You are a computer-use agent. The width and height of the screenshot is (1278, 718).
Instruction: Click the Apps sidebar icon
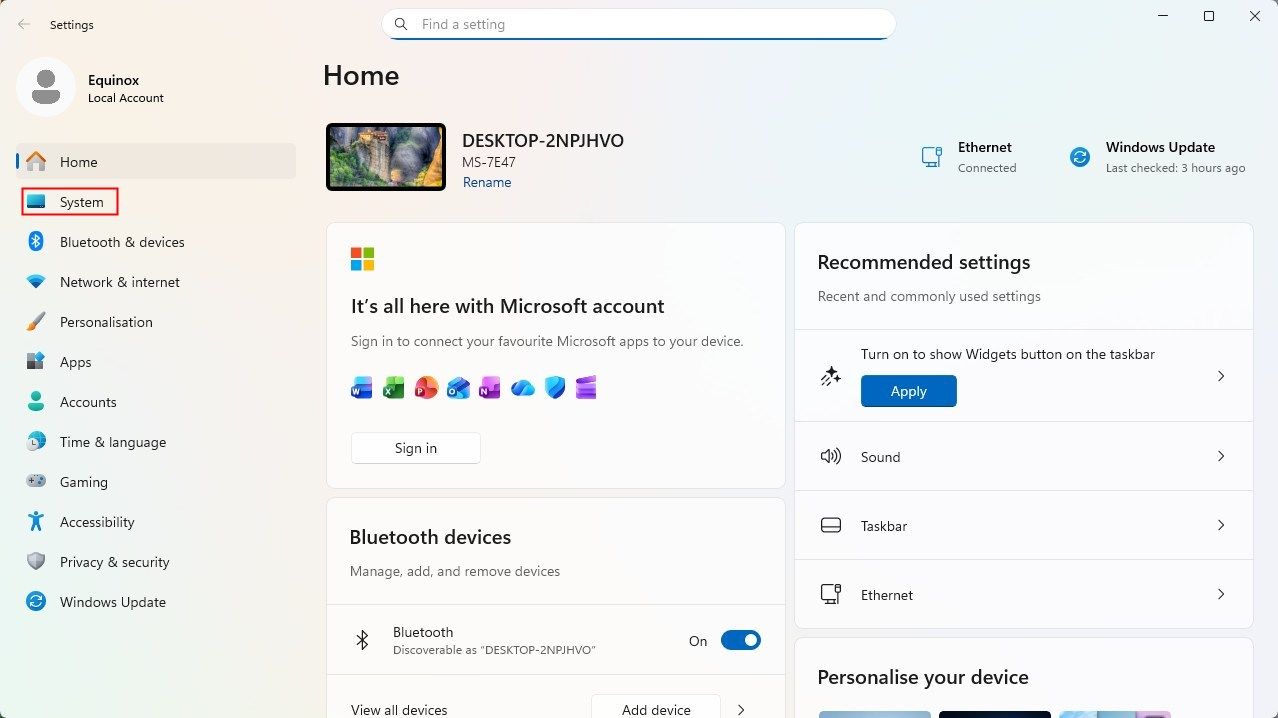click(36, 362)
